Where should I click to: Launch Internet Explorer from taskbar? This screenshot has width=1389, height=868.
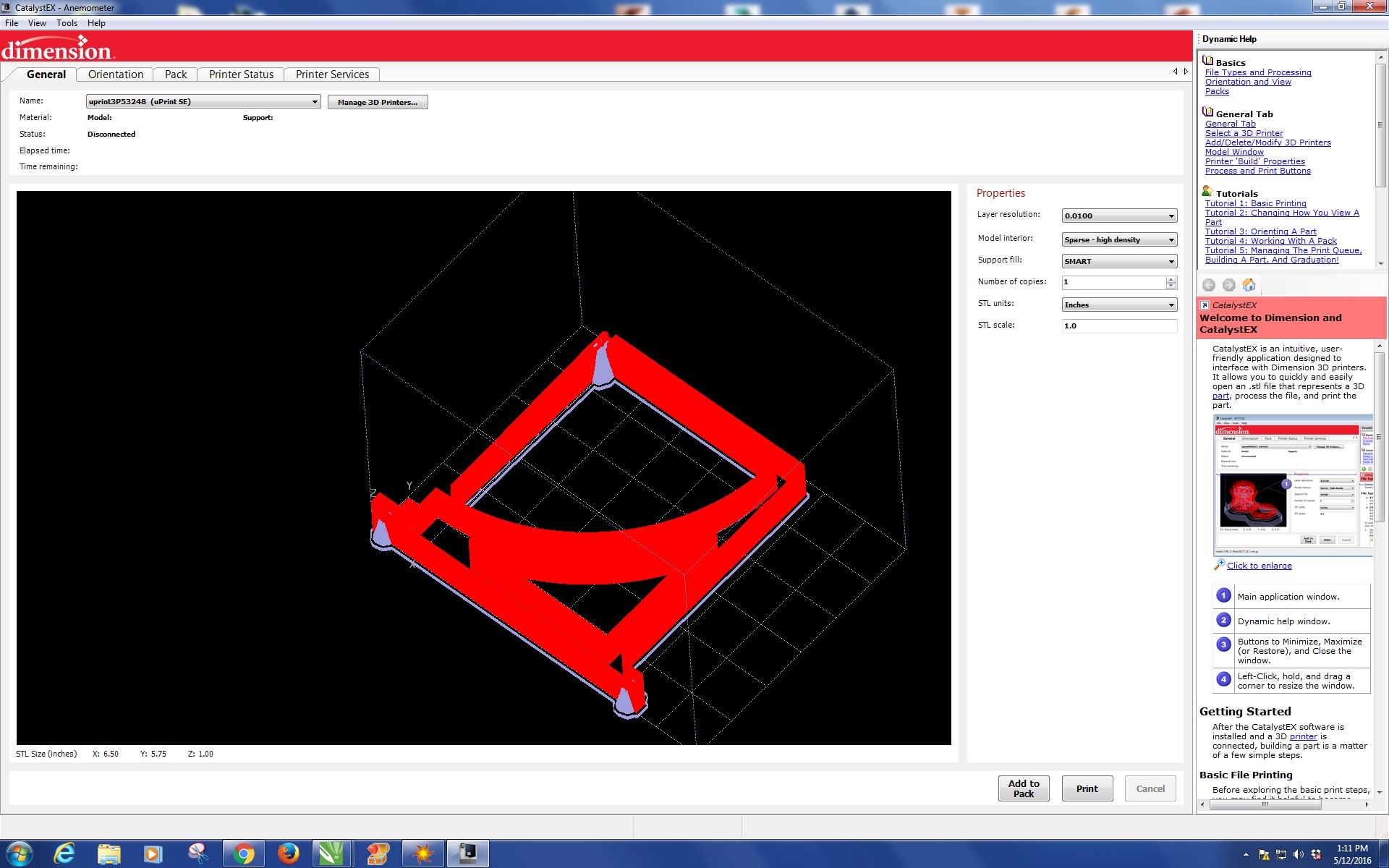click(64, 854)
